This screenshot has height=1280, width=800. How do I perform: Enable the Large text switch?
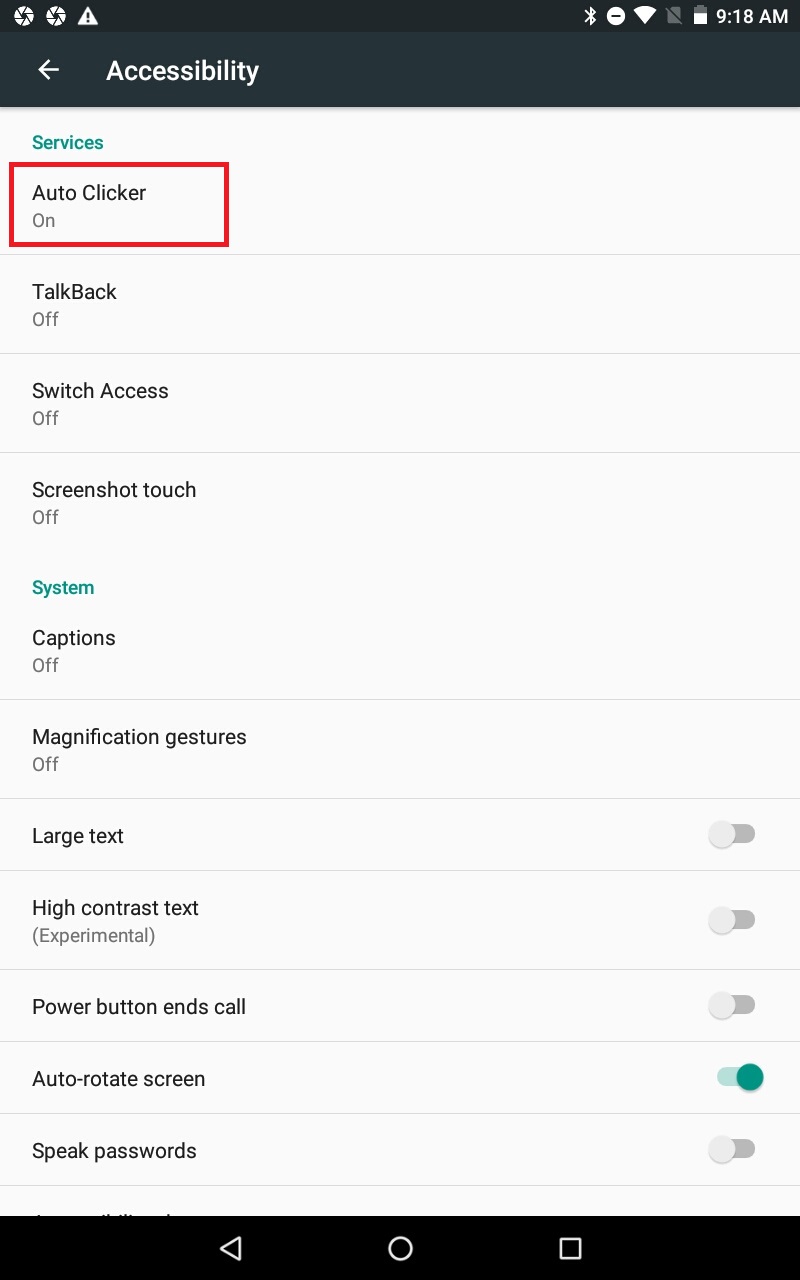732,835
